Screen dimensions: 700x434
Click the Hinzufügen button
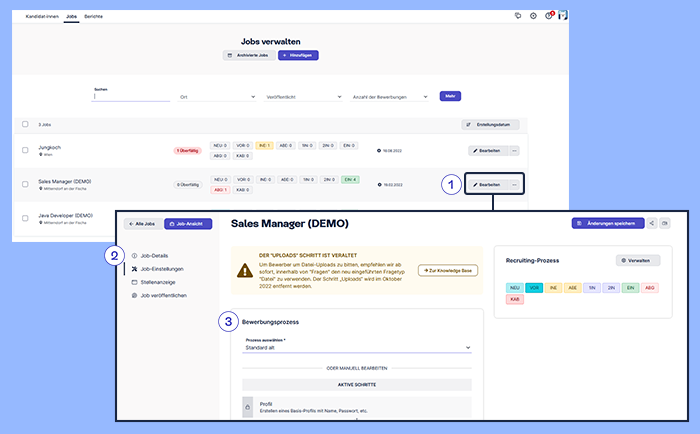pyautogui.click(x=298, y=55)
